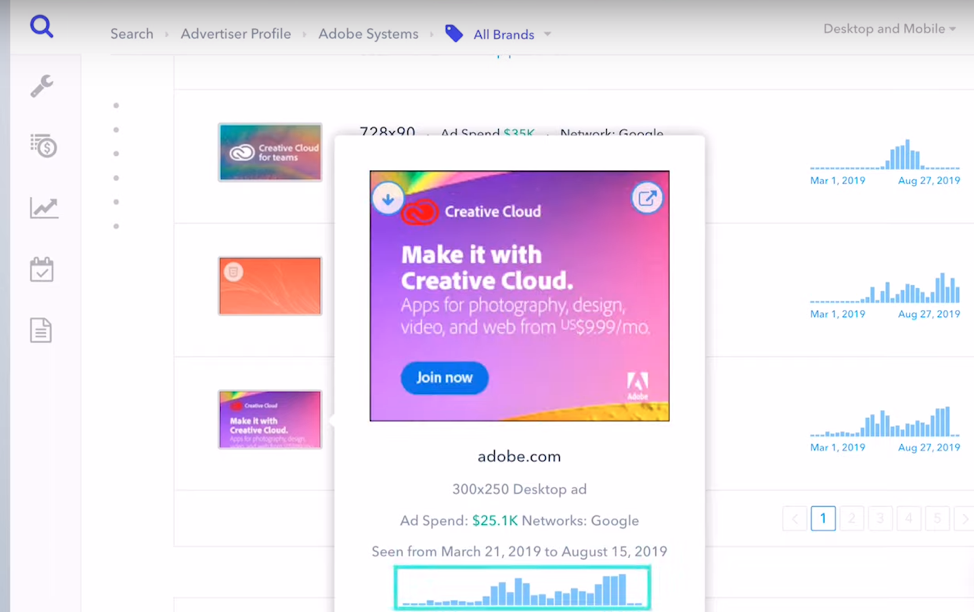
Task: Click the first row's spend bar chart
Action: (x=885, y=154)
